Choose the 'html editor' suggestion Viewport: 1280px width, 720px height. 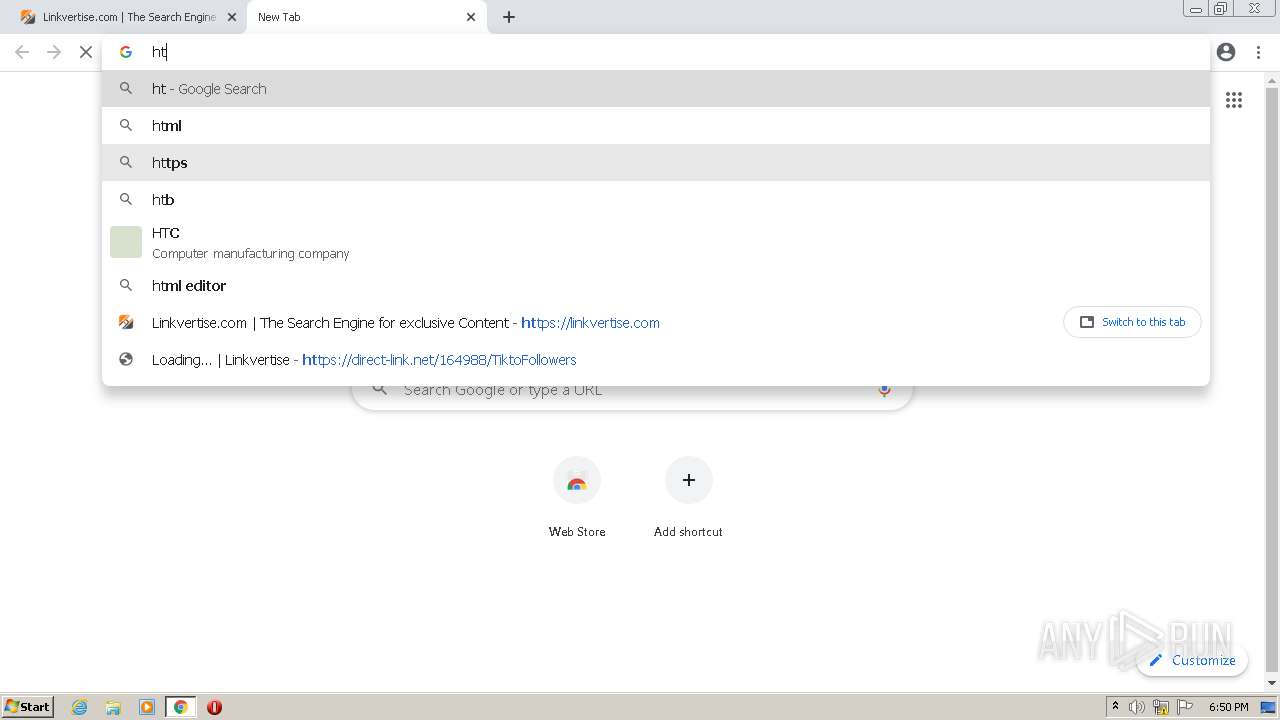tap(656, 285)
